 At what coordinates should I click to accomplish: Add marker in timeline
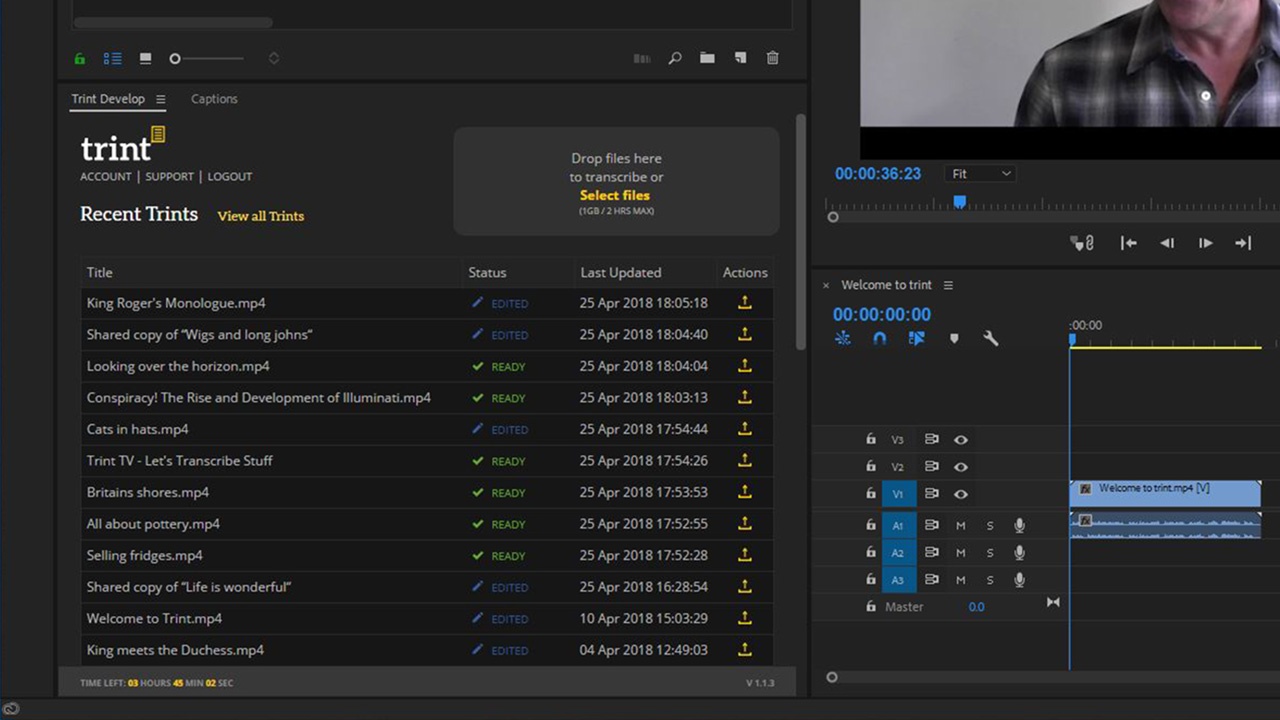[x=954, y=338]
